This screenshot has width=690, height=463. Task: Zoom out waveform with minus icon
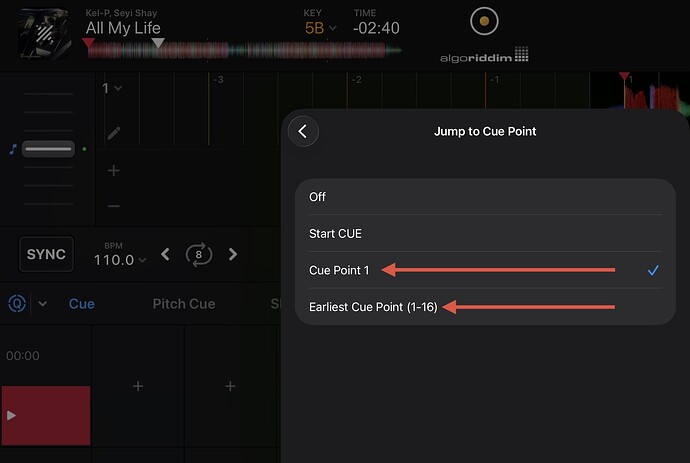pos(114,206)
